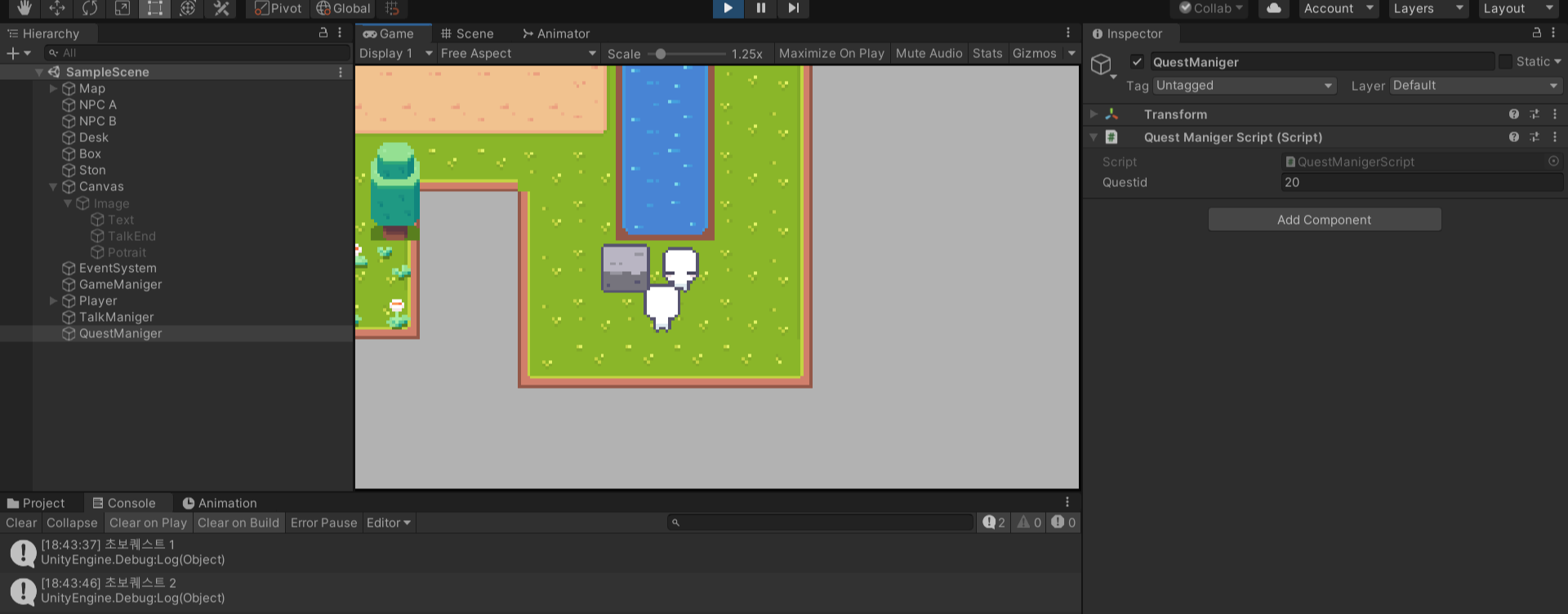
Task: Select NPC A in Hierarchy
Action: click(x=97, y=105)
